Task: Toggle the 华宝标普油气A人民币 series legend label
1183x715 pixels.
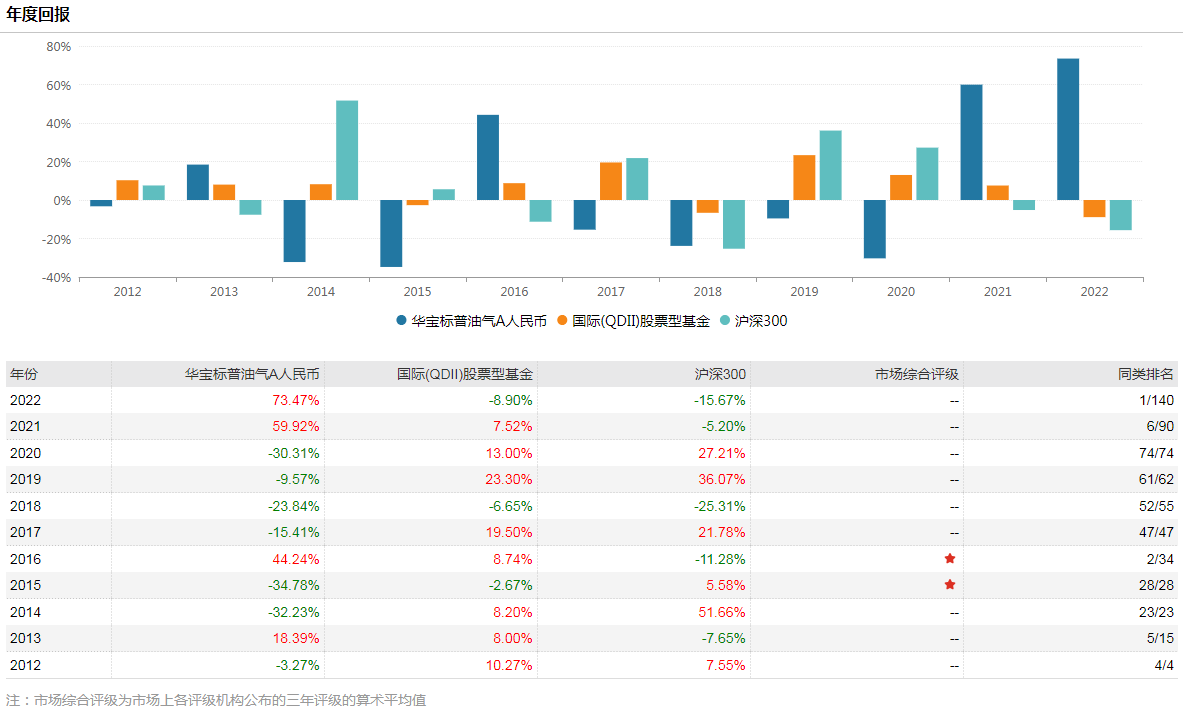Action: click(x=479, y=321)
